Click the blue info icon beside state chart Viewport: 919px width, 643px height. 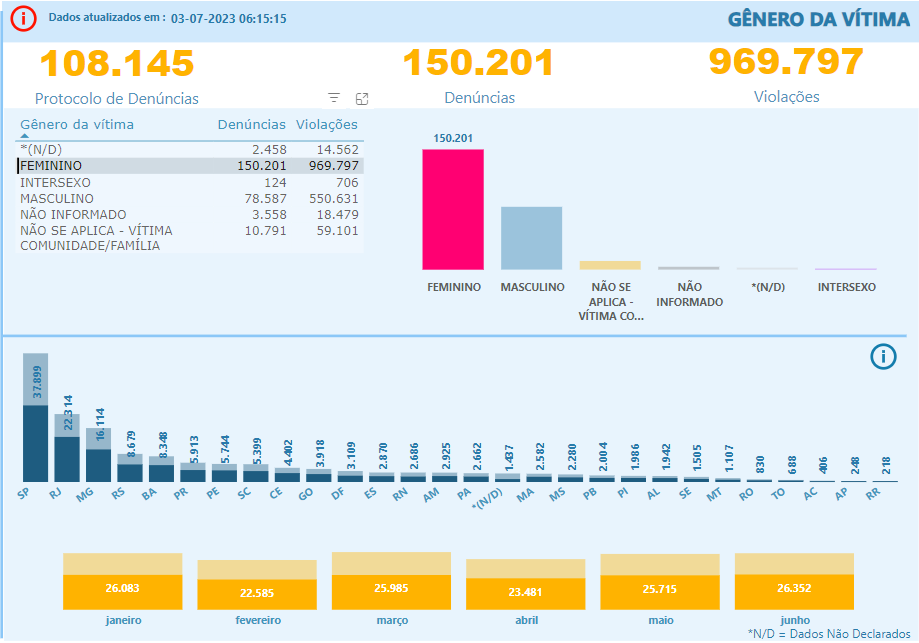883,357
